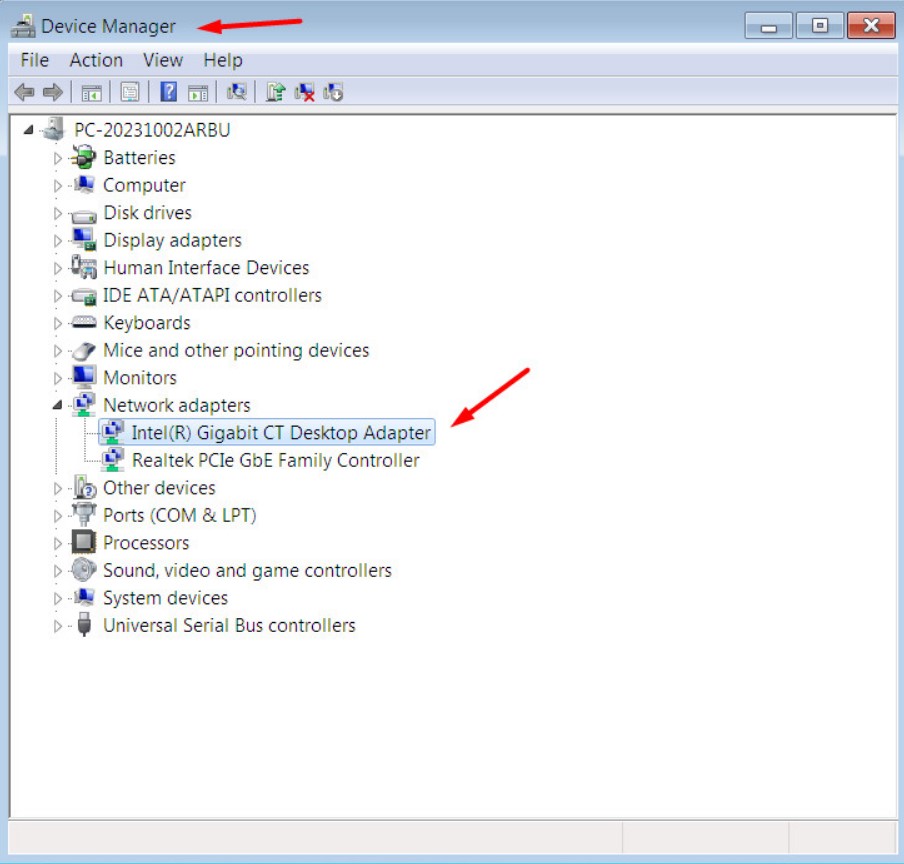The width and height of the screenshot is (904, 864).
Task: Expand the Batteries category
Action: (x=57, y=158)
